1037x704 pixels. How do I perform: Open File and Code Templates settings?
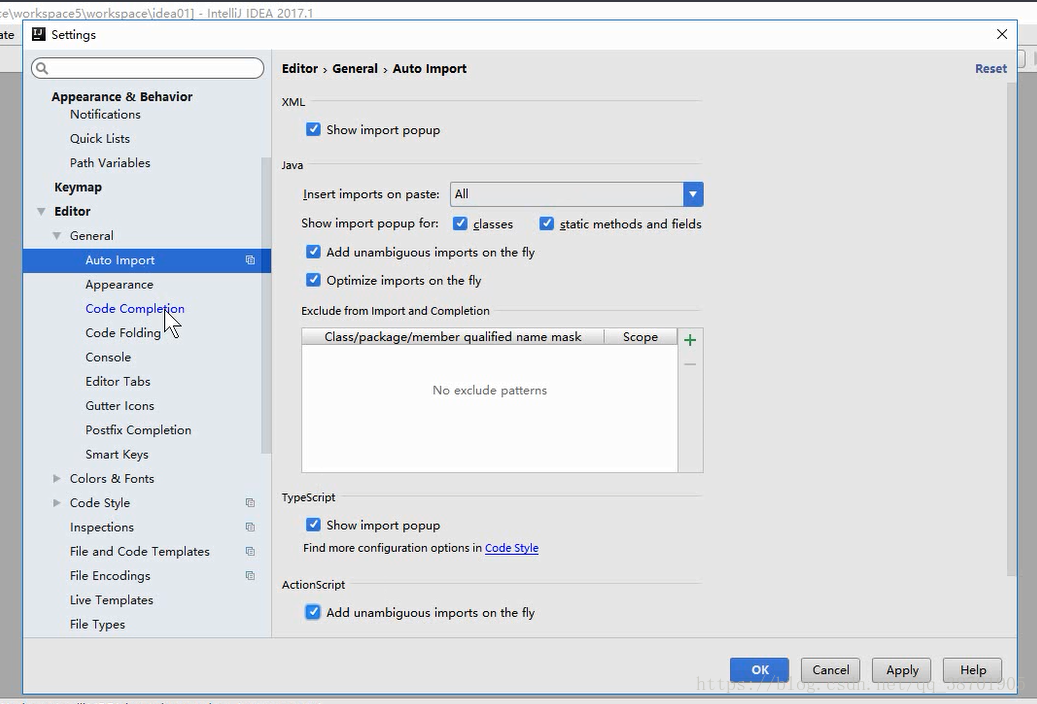tap(140, 551)
